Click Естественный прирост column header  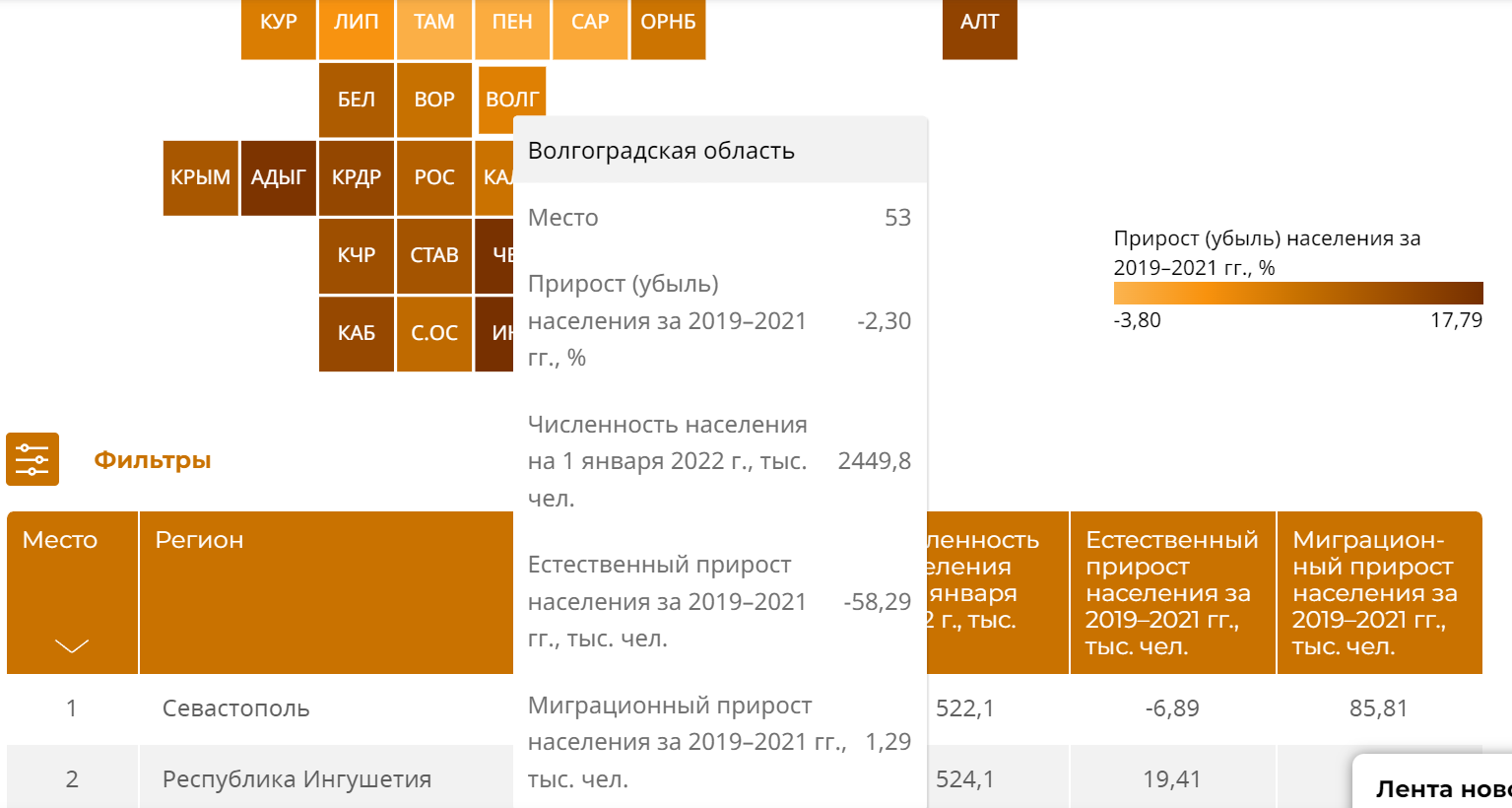(x=1172, y=592)
